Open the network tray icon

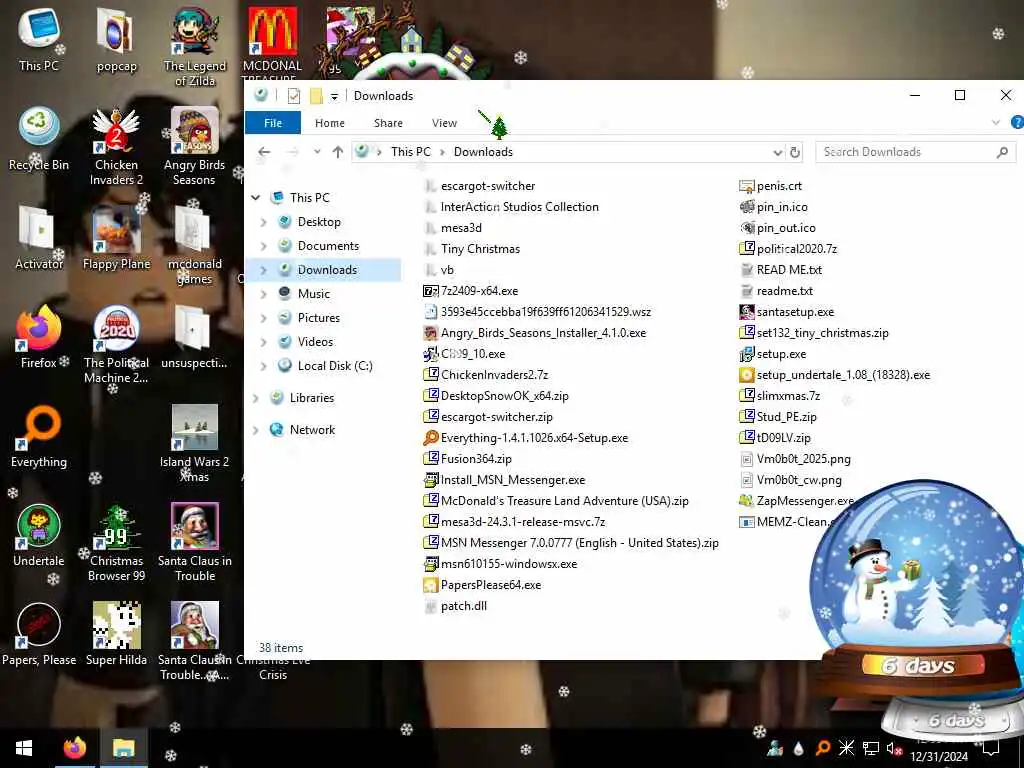tap(871, 748)
